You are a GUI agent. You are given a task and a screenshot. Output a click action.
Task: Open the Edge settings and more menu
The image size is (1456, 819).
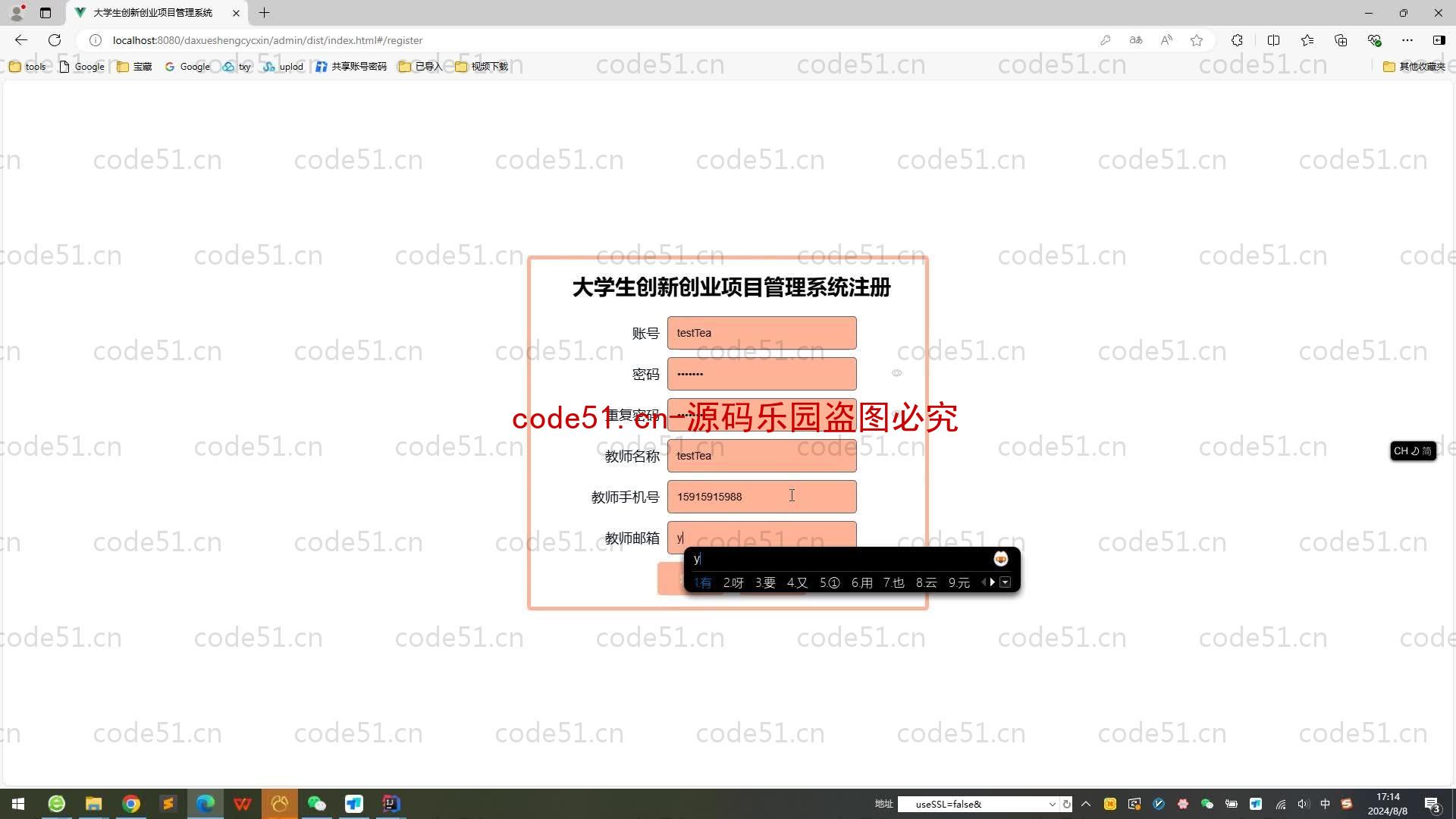[1407, 40]
